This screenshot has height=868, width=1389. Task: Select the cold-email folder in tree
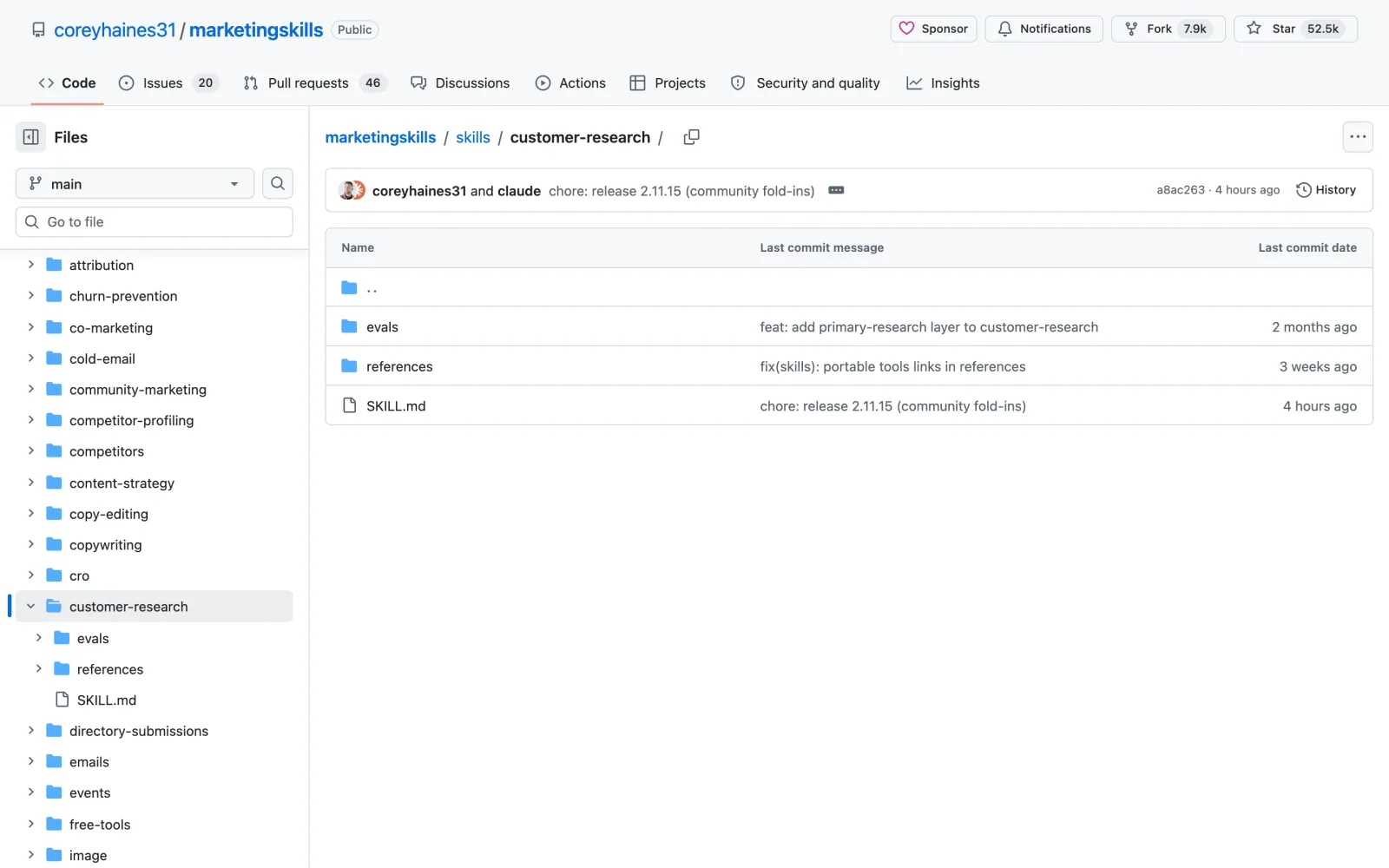(x=102, y=358)
